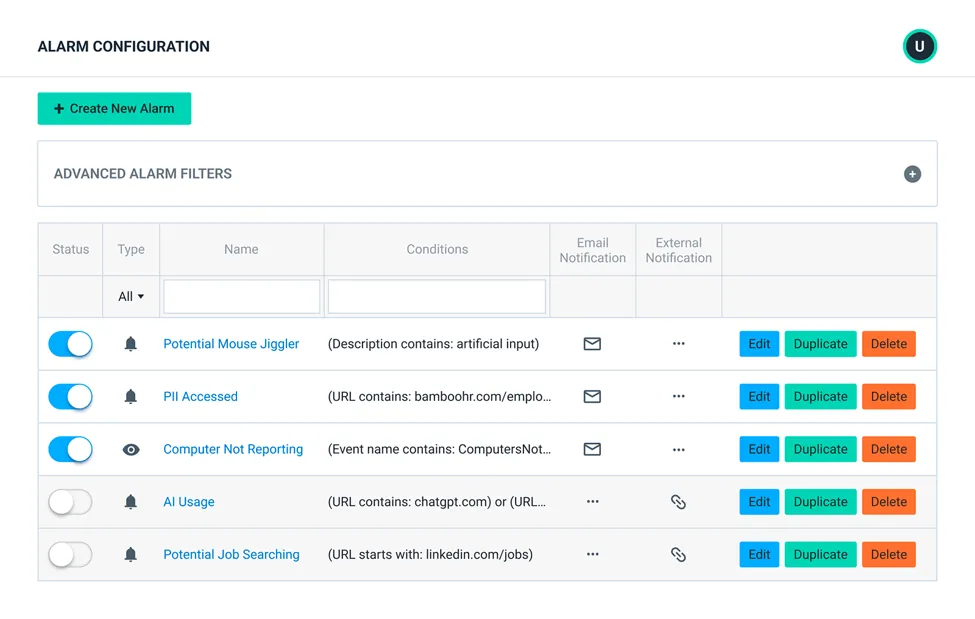Screen dimensions: 975x619
Task: Open the Potential Job Searching alarm link
Action: pyautogui.click(x=231, y=554)
